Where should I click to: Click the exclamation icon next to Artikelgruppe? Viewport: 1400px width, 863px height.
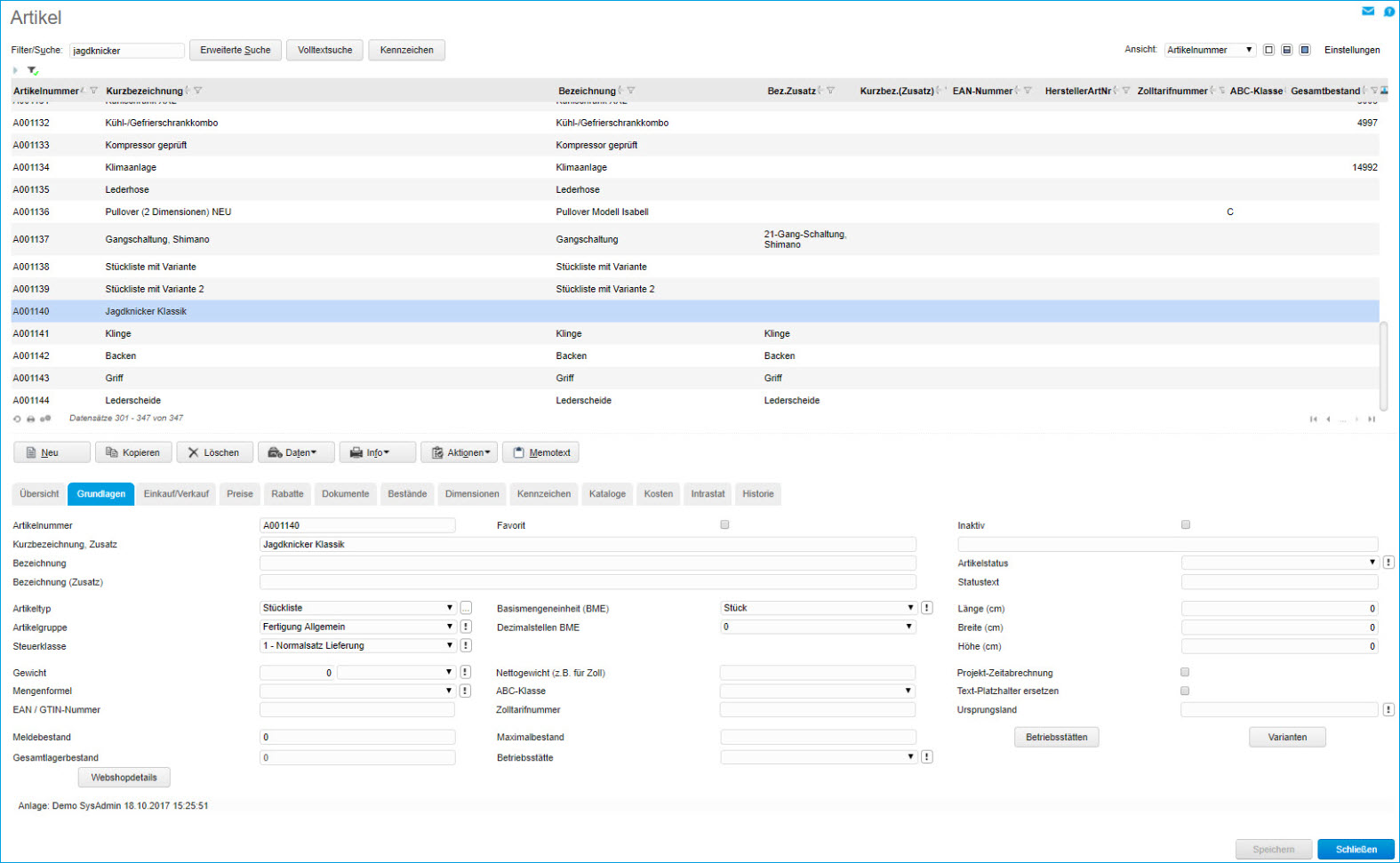(x=466, y=627)
